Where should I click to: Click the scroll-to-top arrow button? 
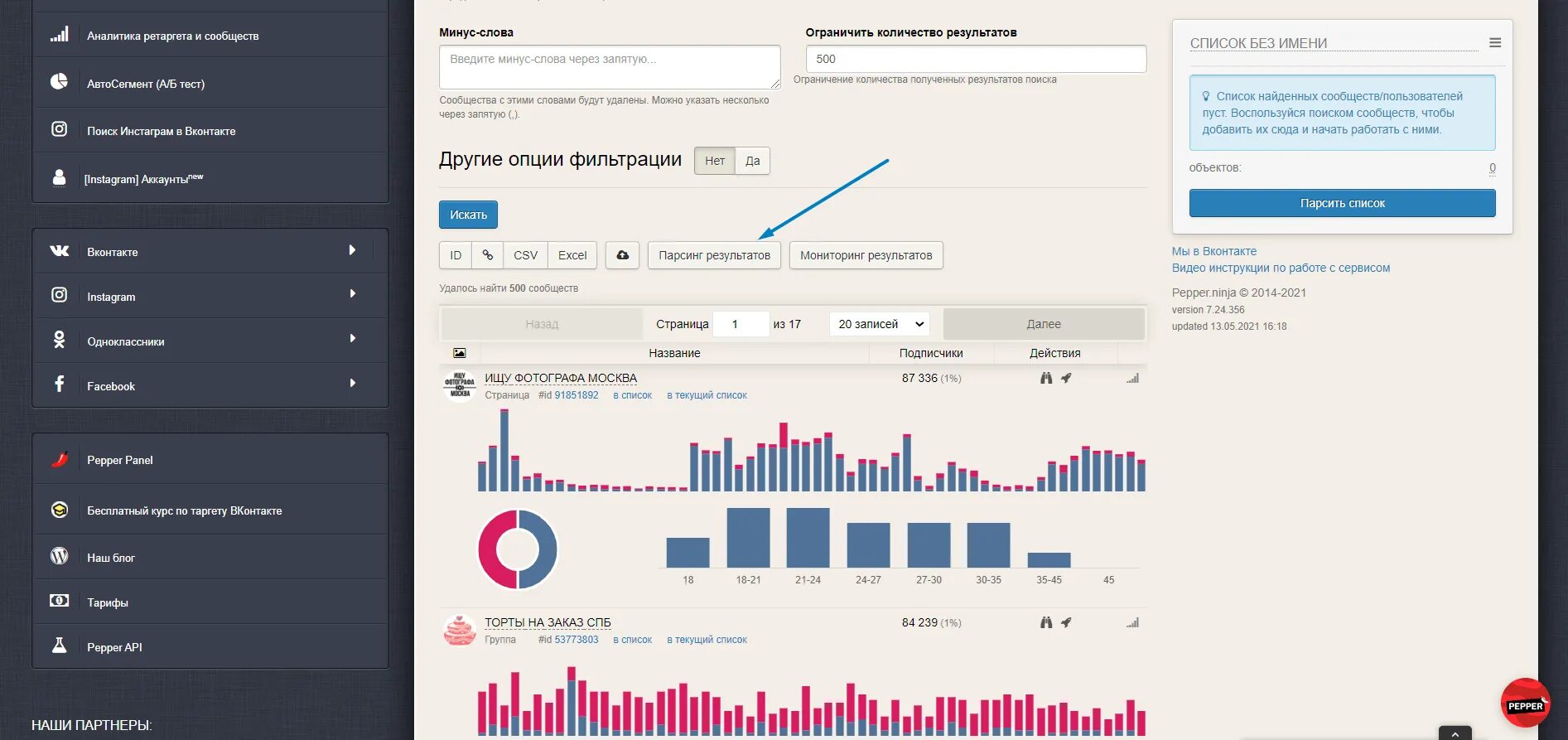(x=1455, y=733)
